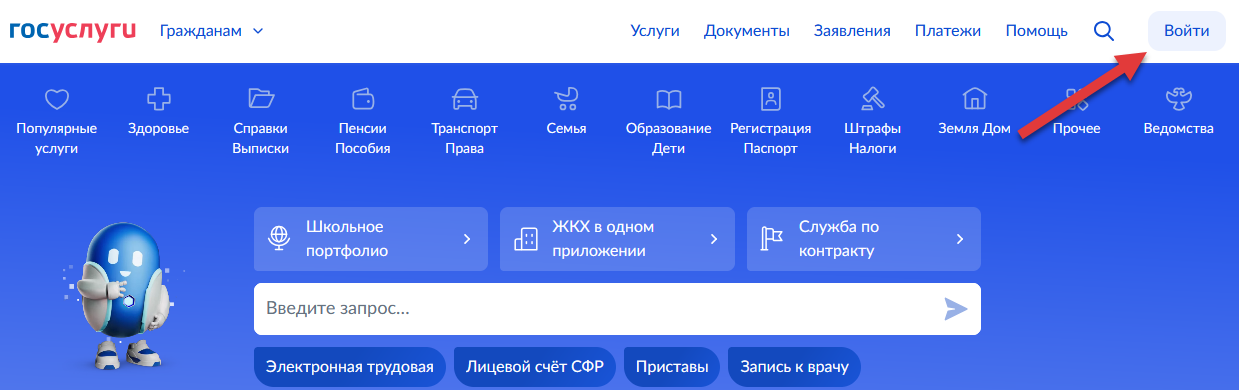Click the Войти login button
The width and height of the screenshot is (1239, 390).
[1187, 31]
